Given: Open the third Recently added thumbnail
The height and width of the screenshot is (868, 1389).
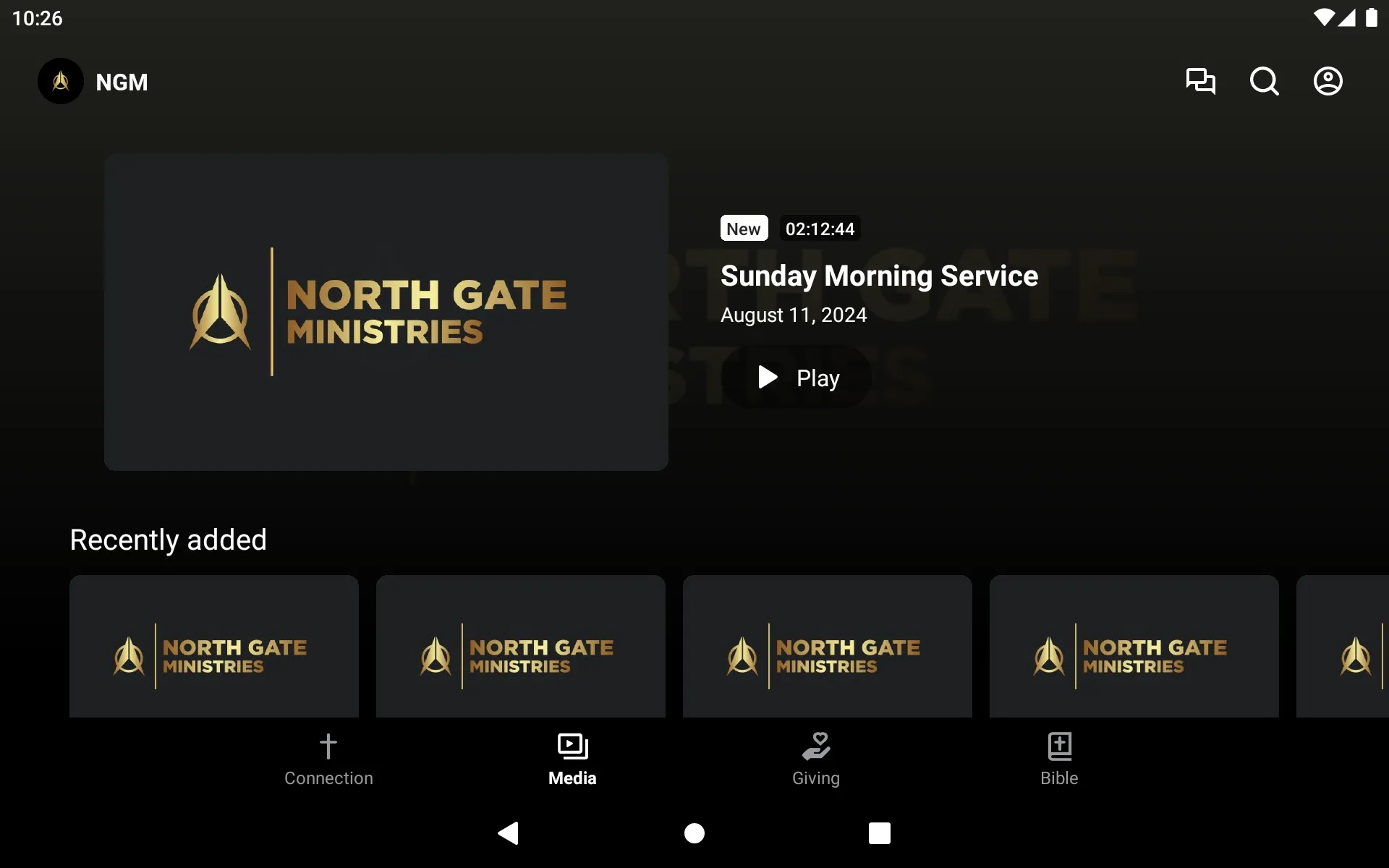Looking at the screenshot, I should (x=828, y=647).
